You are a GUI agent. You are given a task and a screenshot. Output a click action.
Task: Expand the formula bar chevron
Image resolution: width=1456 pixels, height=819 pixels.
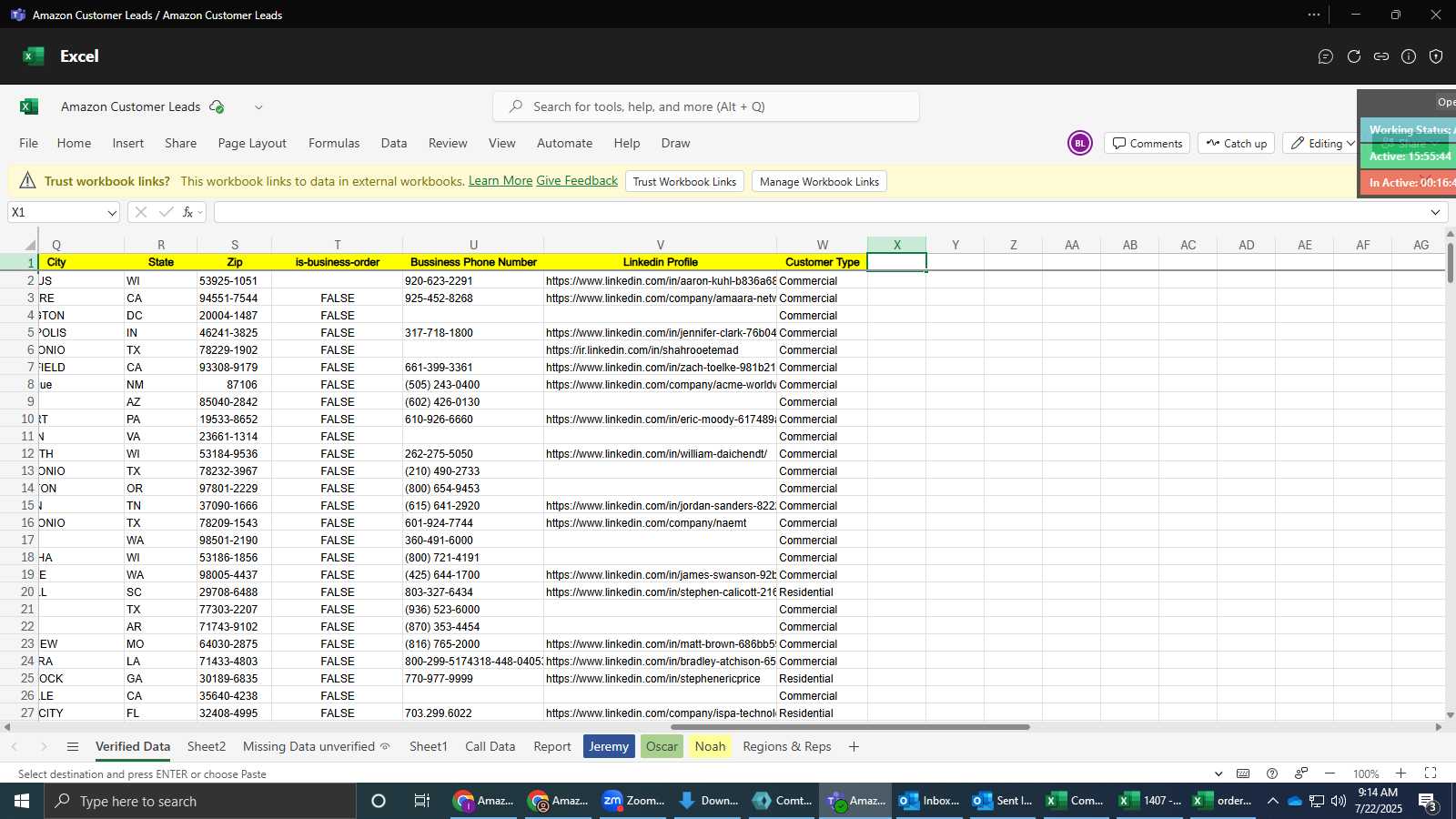pyautogui.click(x=1435, y=212)
